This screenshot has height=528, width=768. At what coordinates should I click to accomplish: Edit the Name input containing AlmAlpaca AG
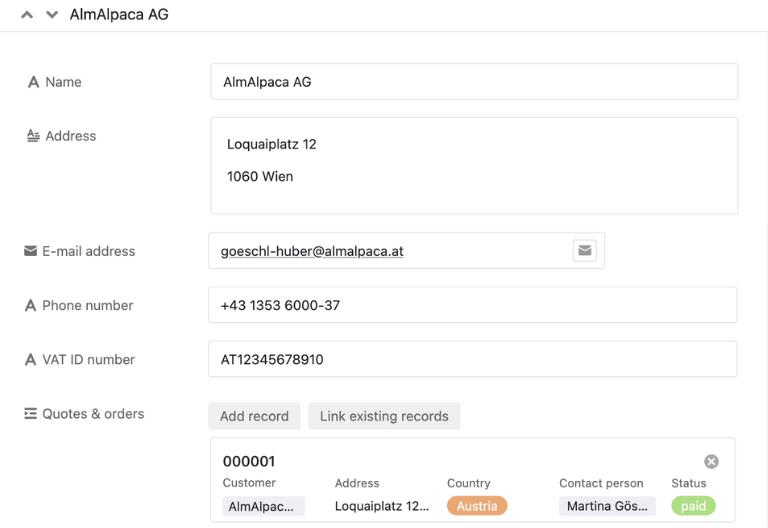point(473,82)
